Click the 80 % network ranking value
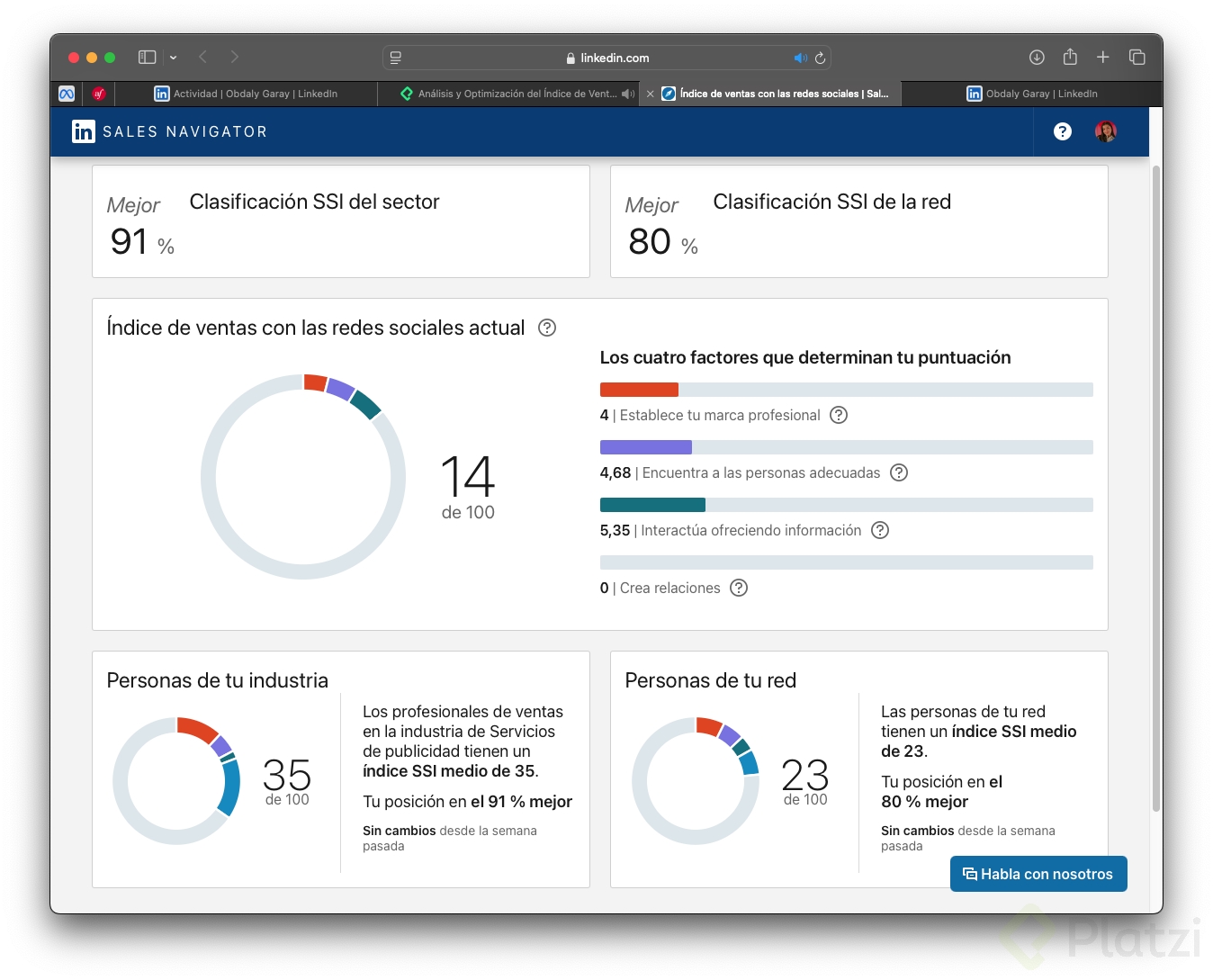This screenshot has width=1213, height=980. click(663, 241)
